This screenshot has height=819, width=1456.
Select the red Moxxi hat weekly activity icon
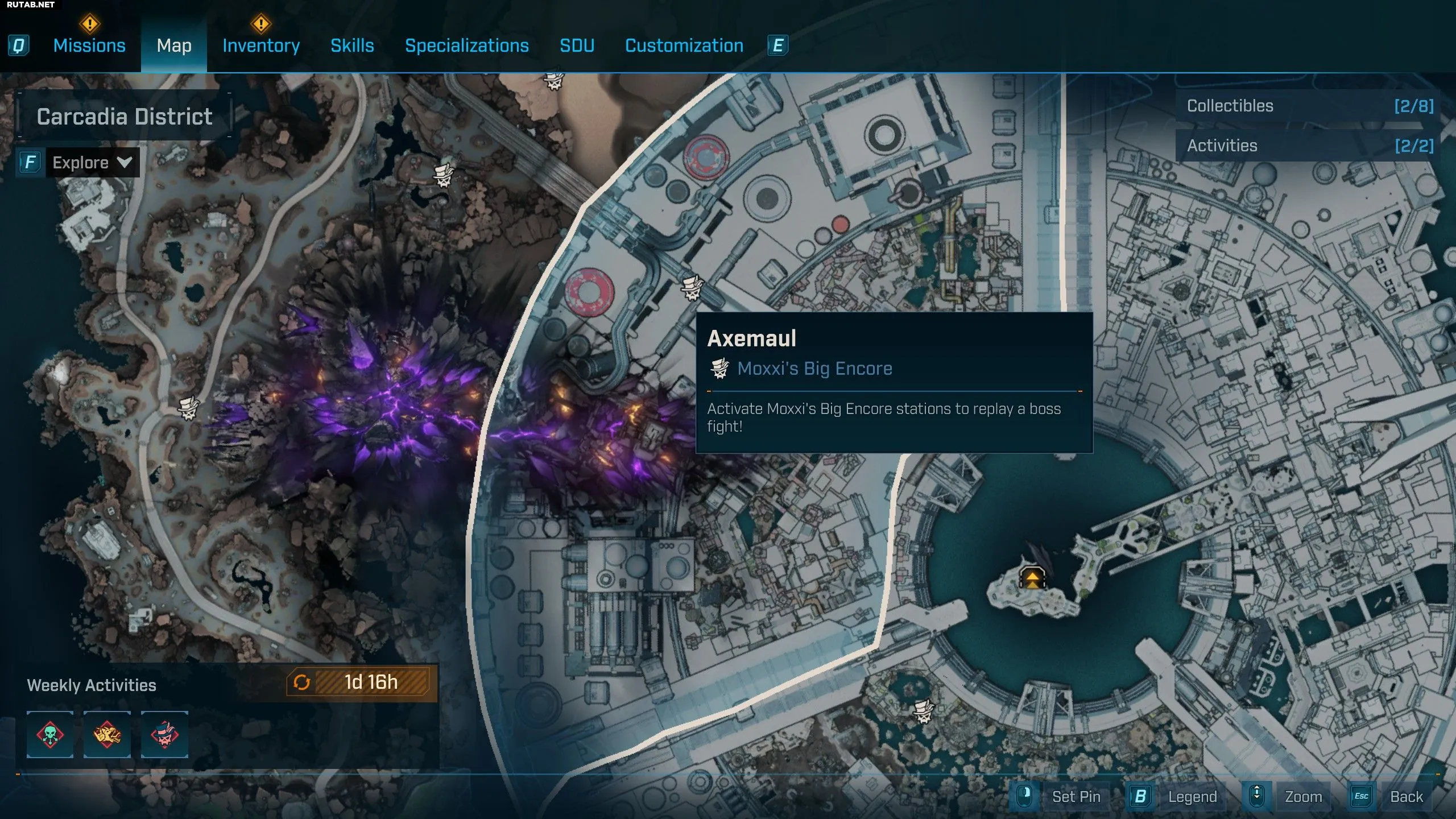click(164, 734)
